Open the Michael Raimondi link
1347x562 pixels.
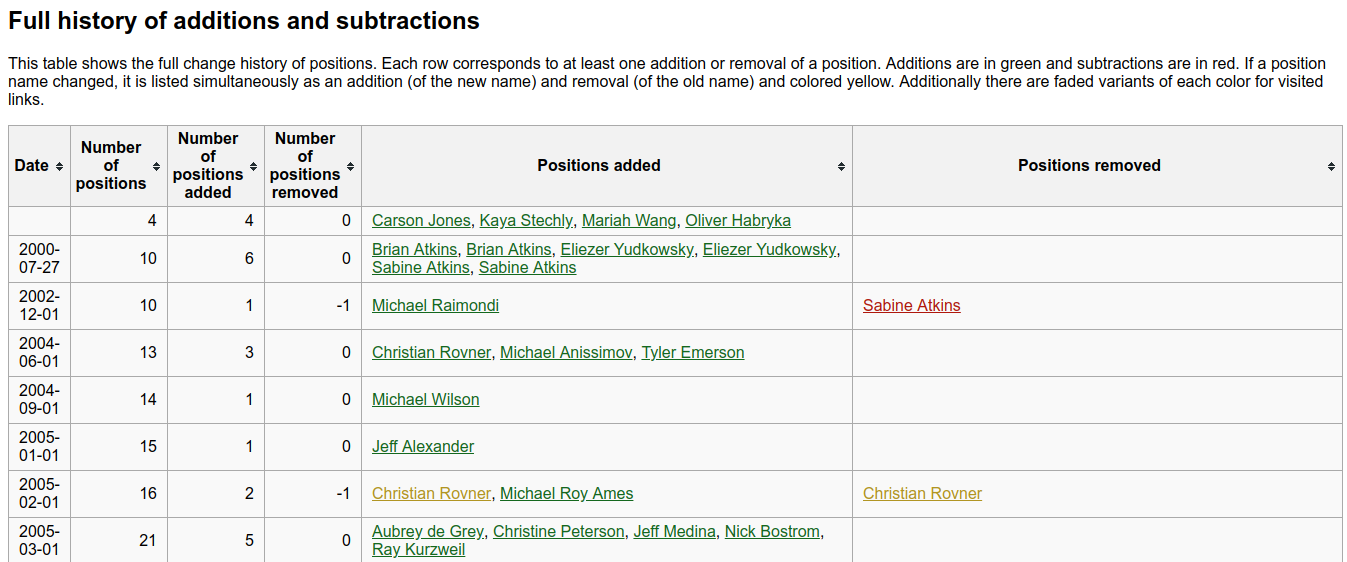pos(435,306)
